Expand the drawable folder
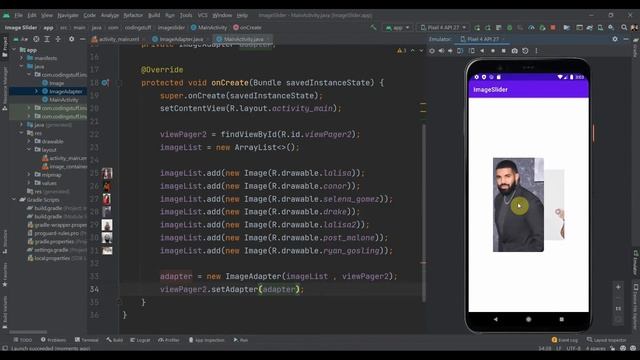Viewport: 640px width, 360px height. coord(29,141)
